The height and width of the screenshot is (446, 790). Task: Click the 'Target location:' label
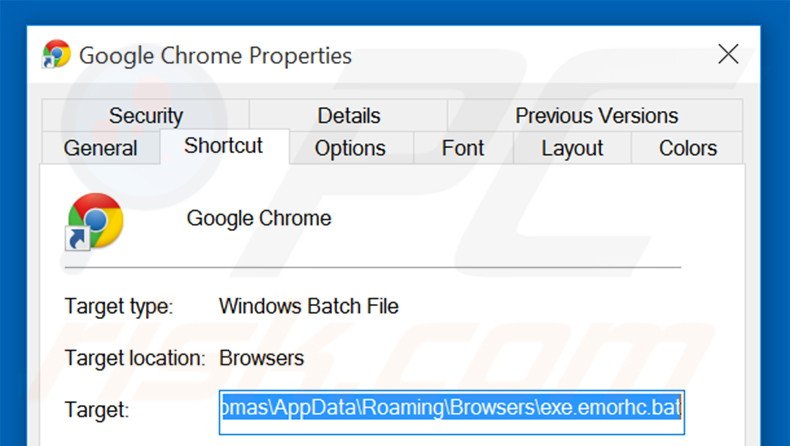(x=135, y=357)
